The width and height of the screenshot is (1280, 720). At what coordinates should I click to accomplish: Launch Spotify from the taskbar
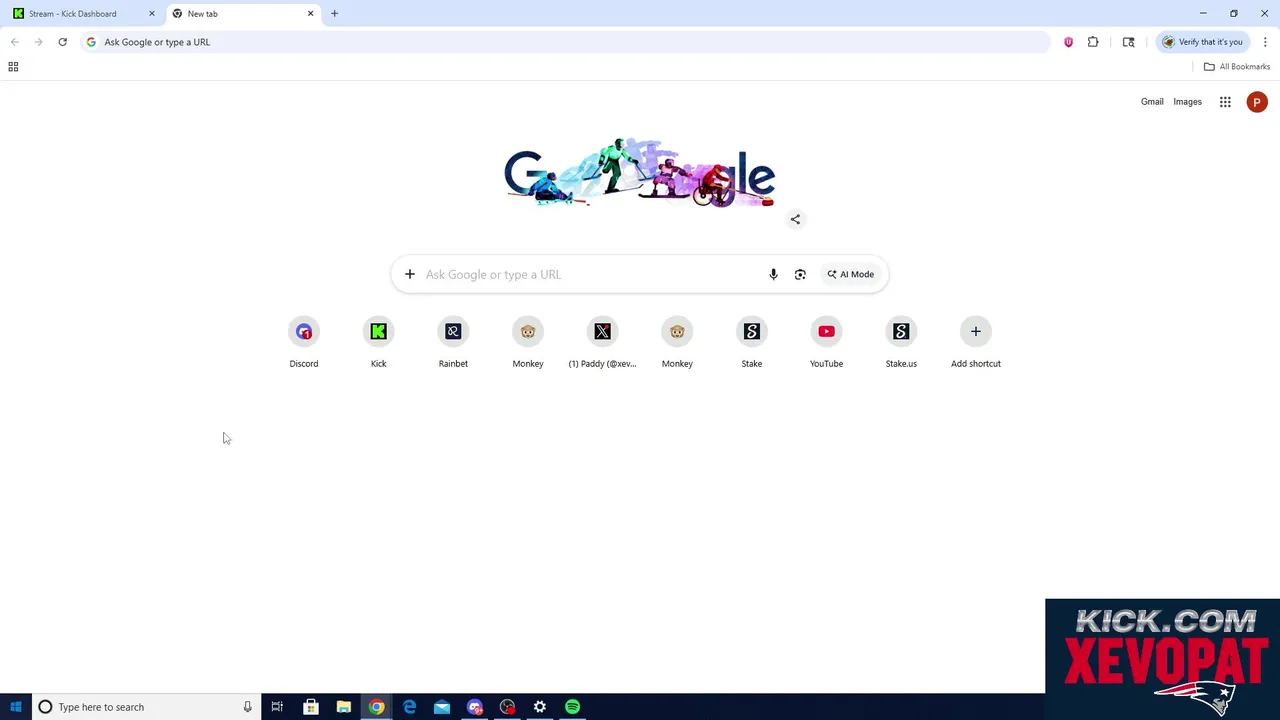(572, 707)
